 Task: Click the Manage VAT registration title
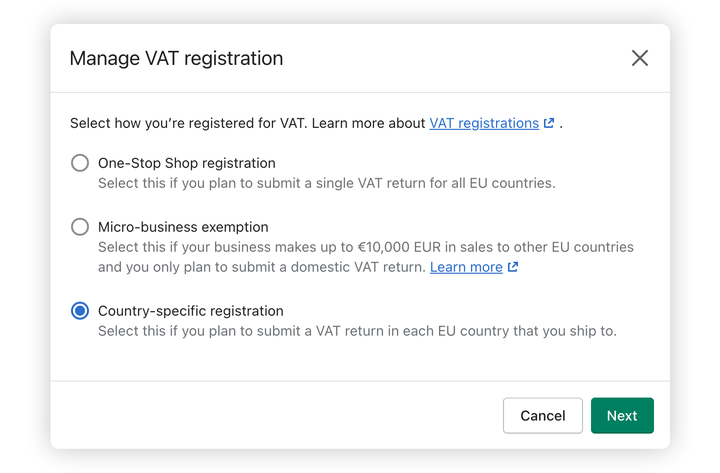point(176,58)
